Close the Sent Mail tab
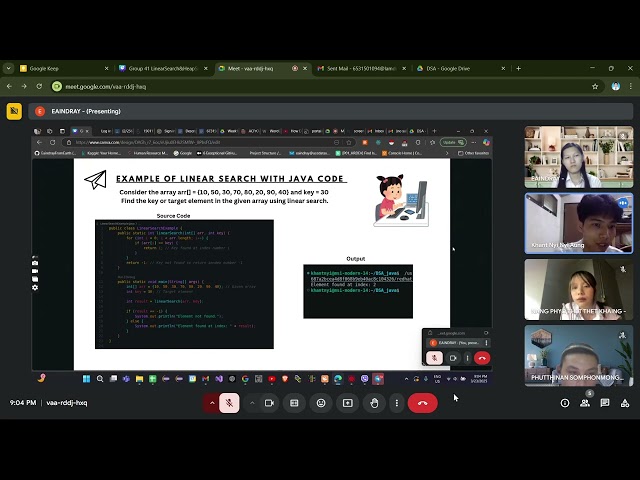 click(x=404, y=69)
